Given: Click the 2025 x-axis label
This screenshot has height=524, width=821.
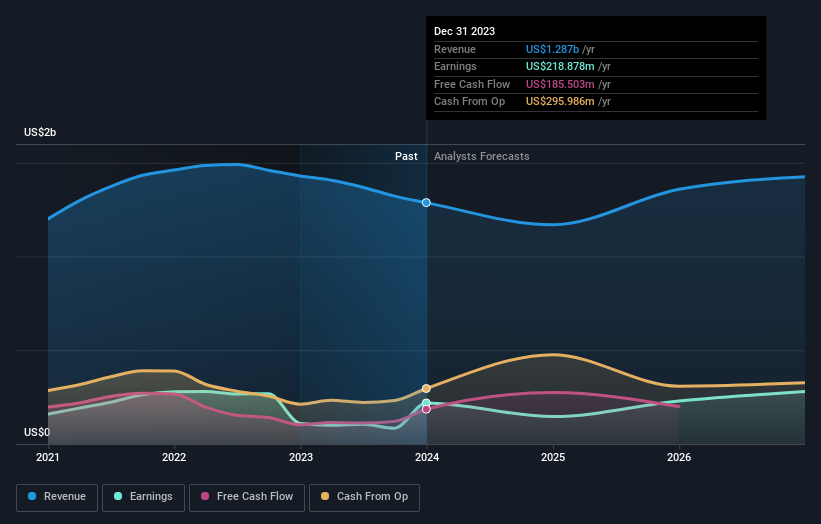Looking at the screenshot, I should [x=553, y=458].
